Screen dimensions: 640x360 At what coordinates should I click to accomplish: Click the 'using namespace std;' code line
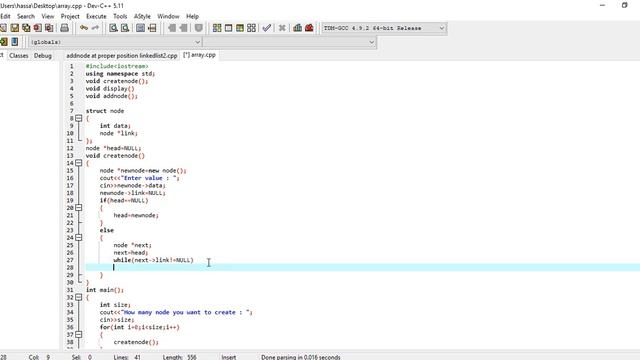[120, 73]
